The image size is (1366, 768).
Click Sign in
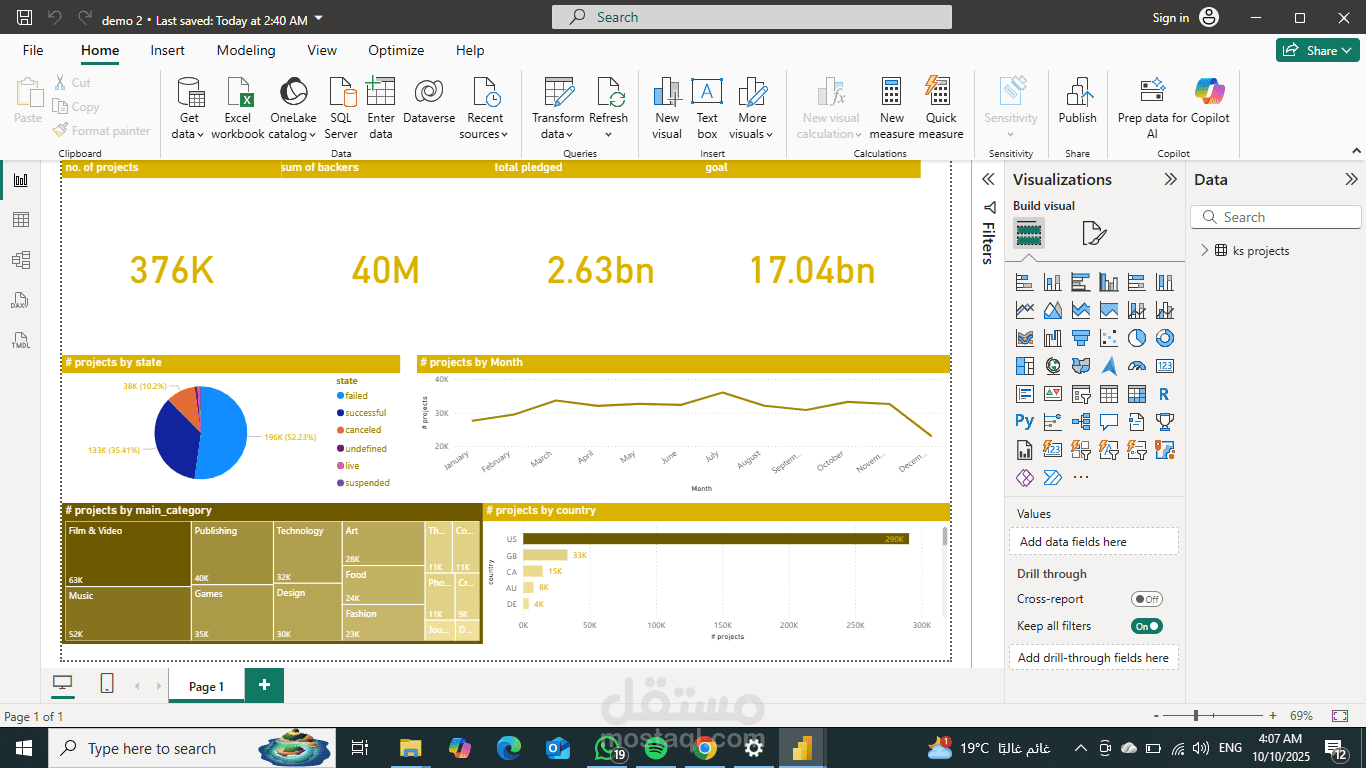coord(1170,18)
